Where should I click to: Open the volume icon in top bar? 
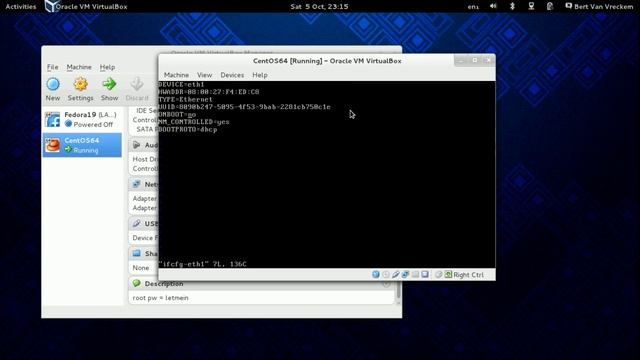pyautogui.click(x=493, y=6)
